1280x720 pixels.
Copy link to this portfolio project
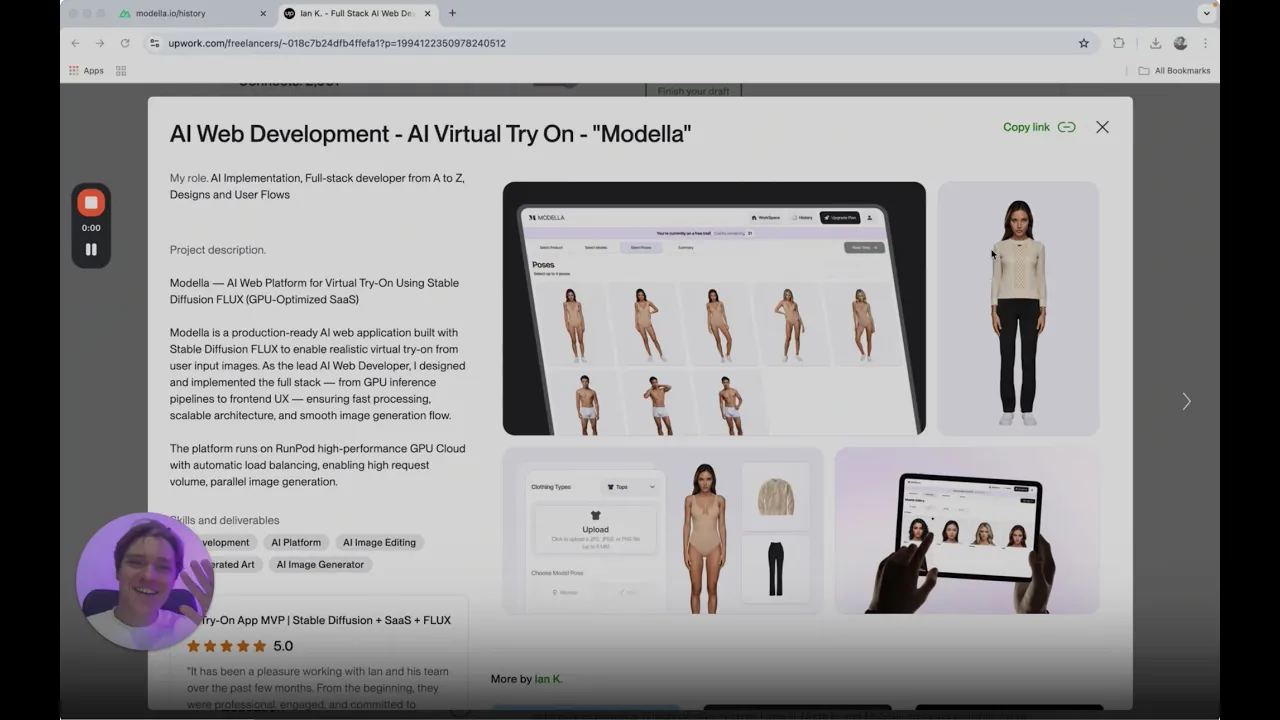click(x=1039, y=127)
